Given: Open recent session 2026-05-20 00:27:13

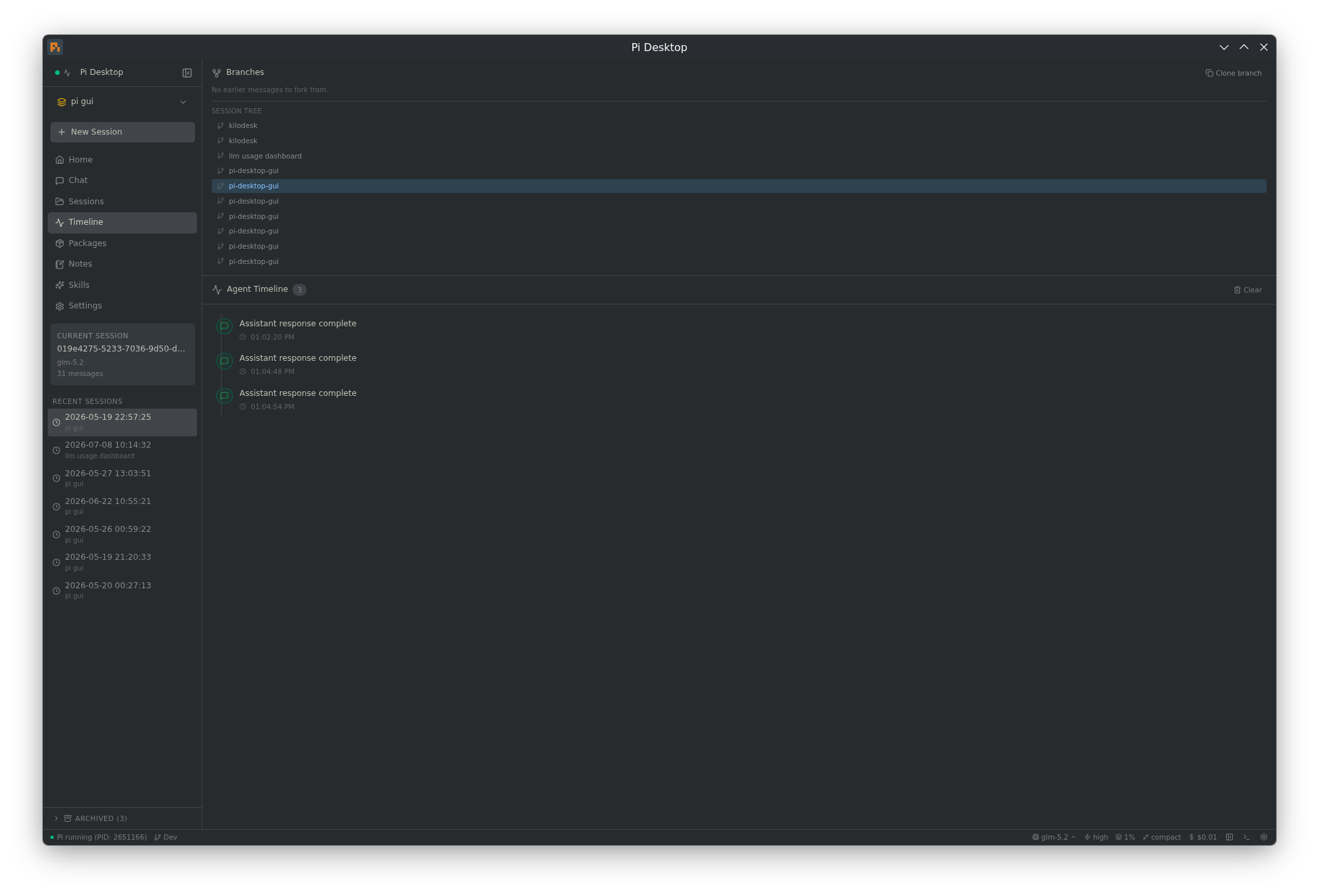Looking at the screenshot, I should [x=122, y=591].
